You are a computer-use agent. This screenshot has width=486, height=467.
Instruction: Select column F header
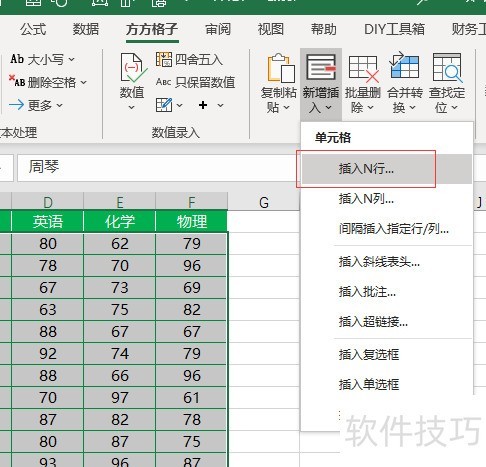pos(192,201)
